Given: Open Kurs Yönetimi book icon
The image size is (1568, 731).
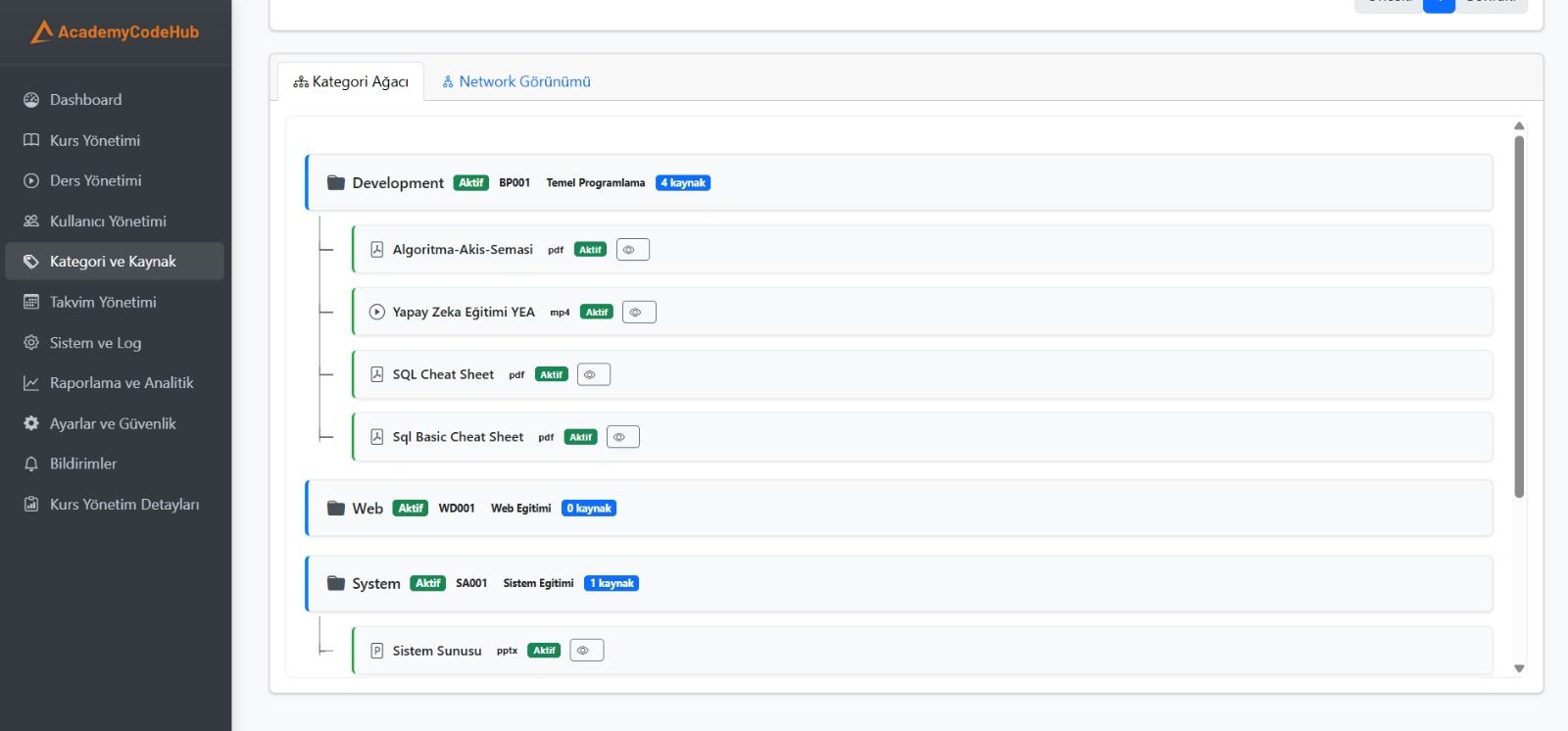Looking at the screenshot, I should [31, 140].
